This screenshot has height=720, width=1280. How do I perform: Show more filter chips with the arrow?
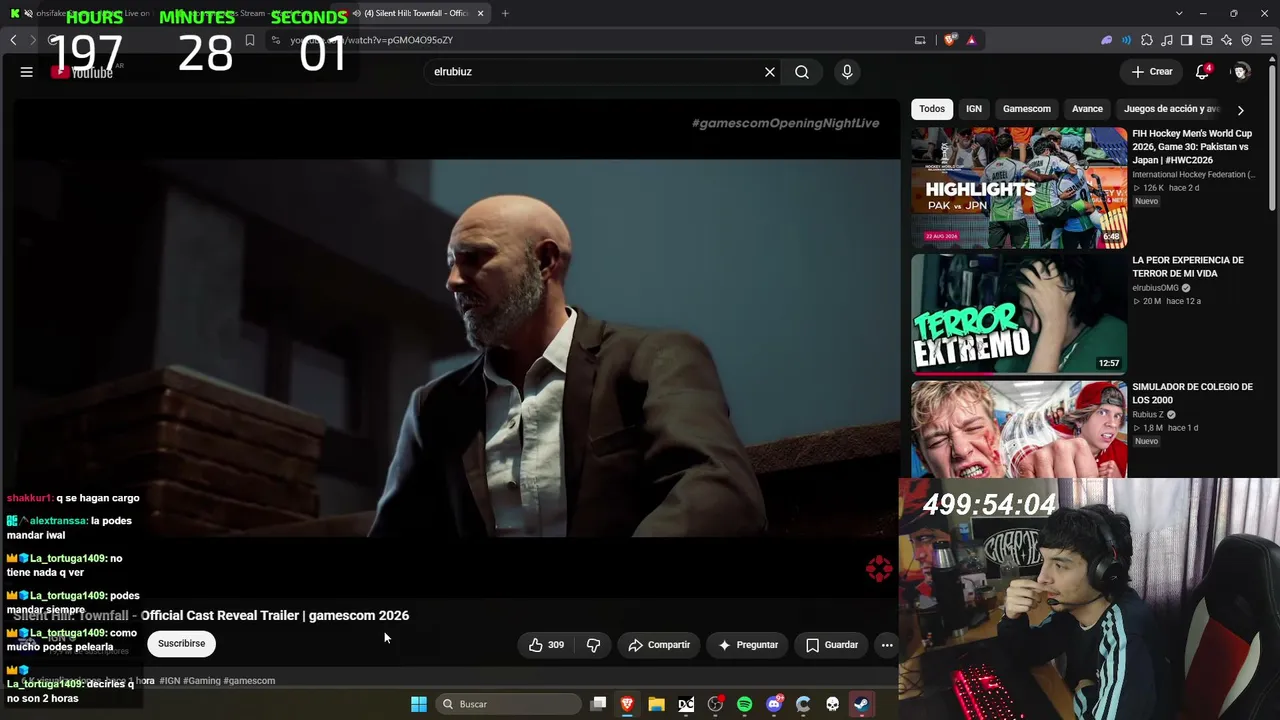point(1241,110)
